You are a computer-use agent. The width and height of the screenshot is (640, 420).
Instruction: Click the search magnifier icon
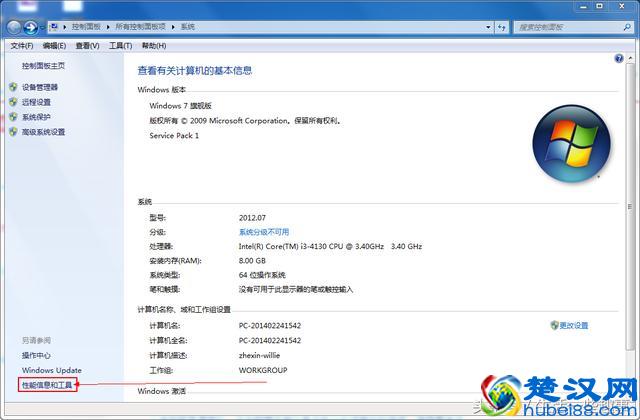pos(627,27)
